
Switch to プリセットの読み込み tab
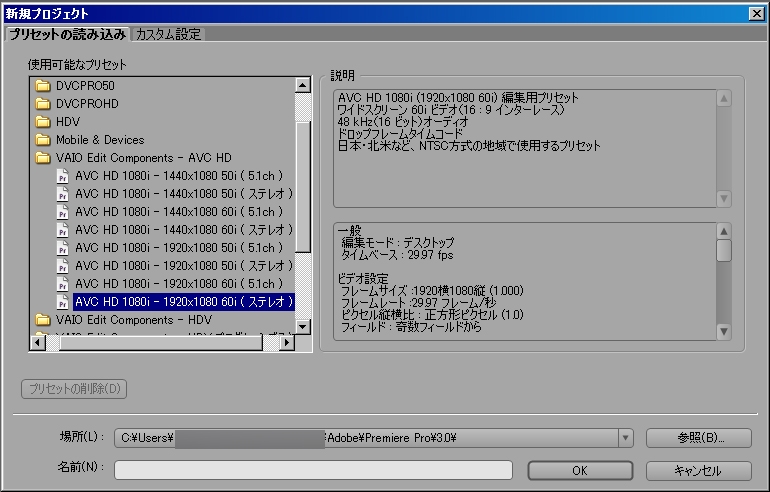click(x=67, y=34)
